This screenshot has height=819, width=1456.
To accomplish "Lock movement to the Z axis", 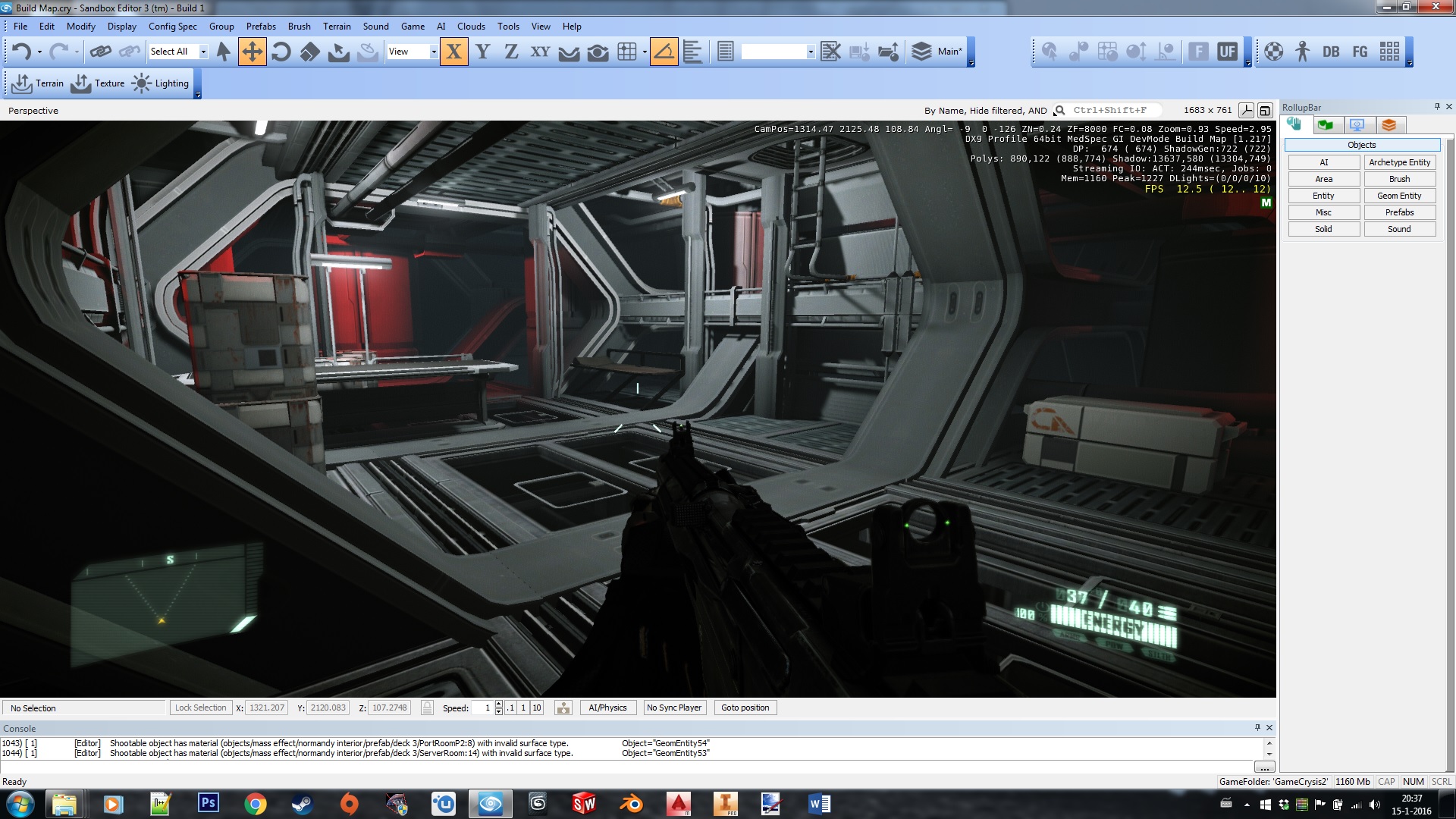I will pyautogui.click(x=511, y=52).
